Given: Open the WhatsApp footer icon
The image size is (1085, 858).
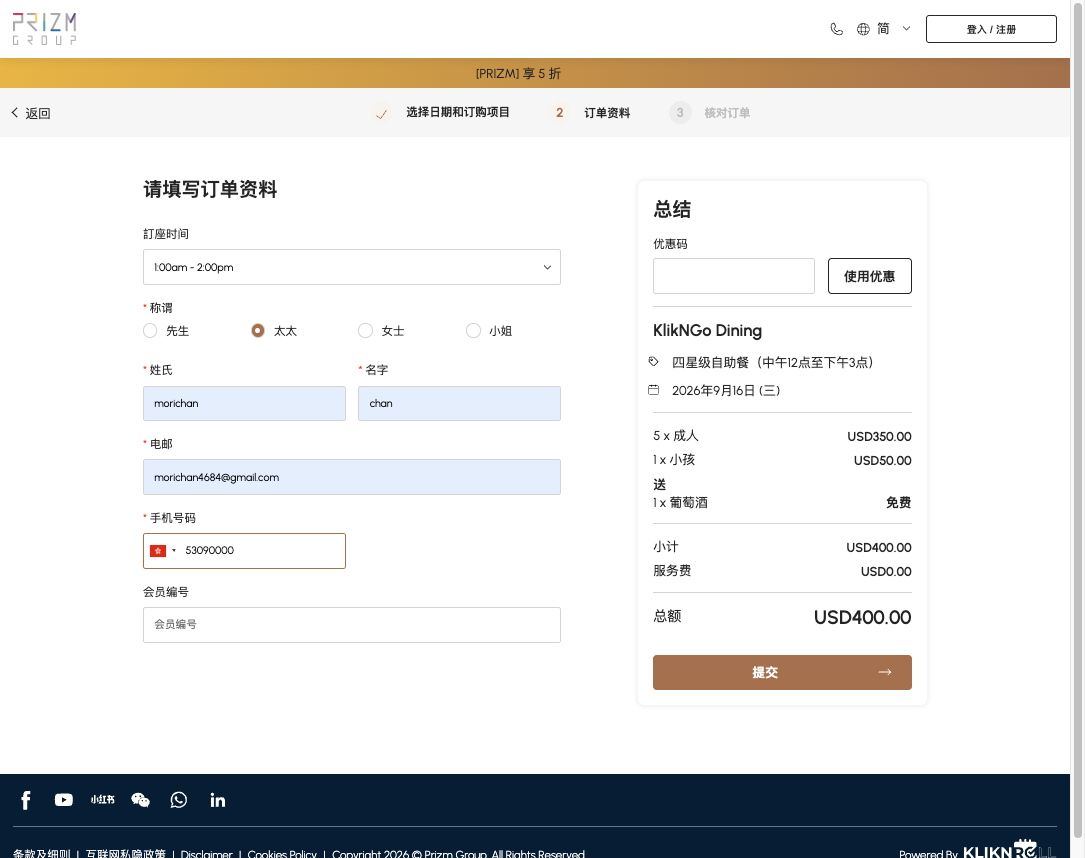Looking at the screenshot, I should click(179, 800).
